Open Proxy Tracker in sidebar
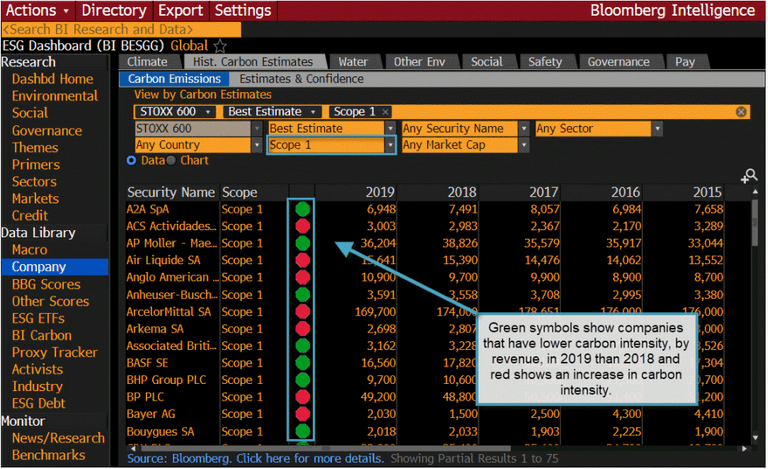This screenshot has width=768, height=469. click(54, 352)
